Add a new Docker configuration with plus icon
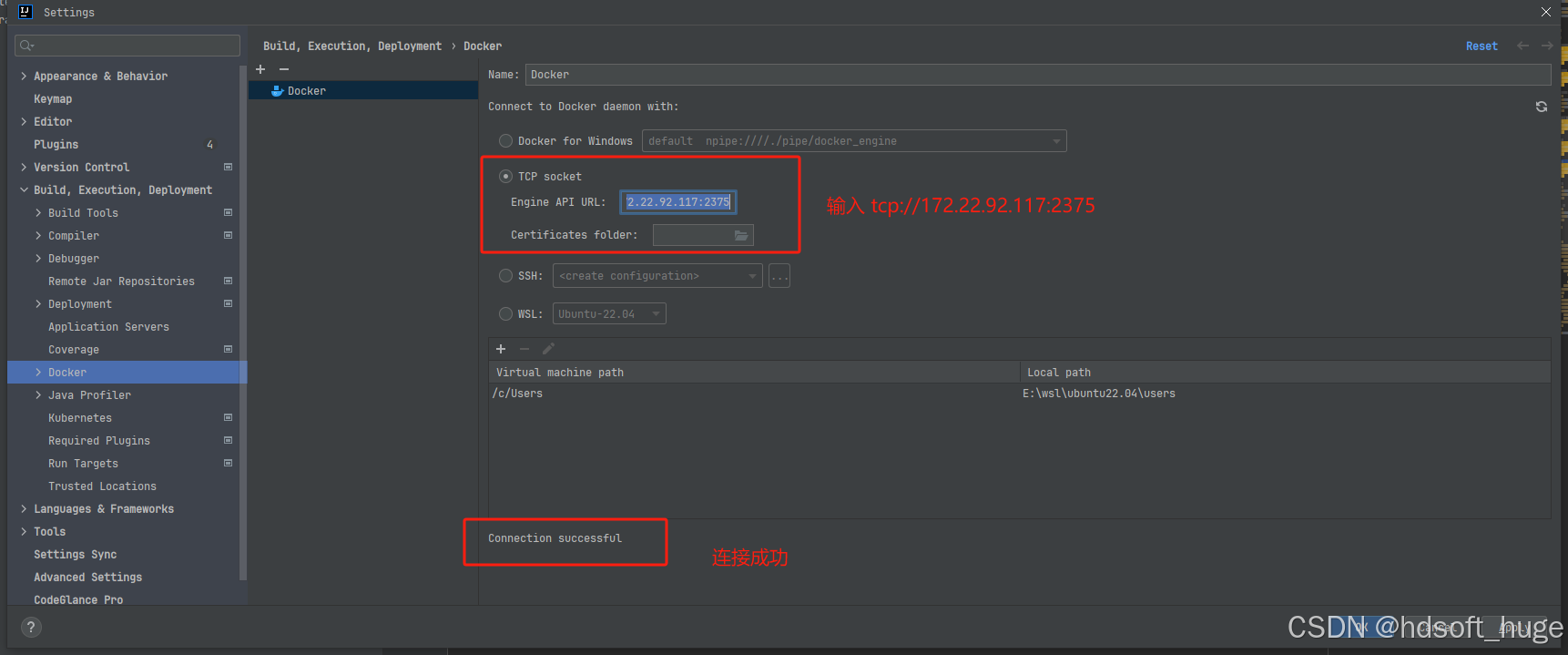Screen dimensions: 1568x655 pyautogui.click(x=260, y=69)
